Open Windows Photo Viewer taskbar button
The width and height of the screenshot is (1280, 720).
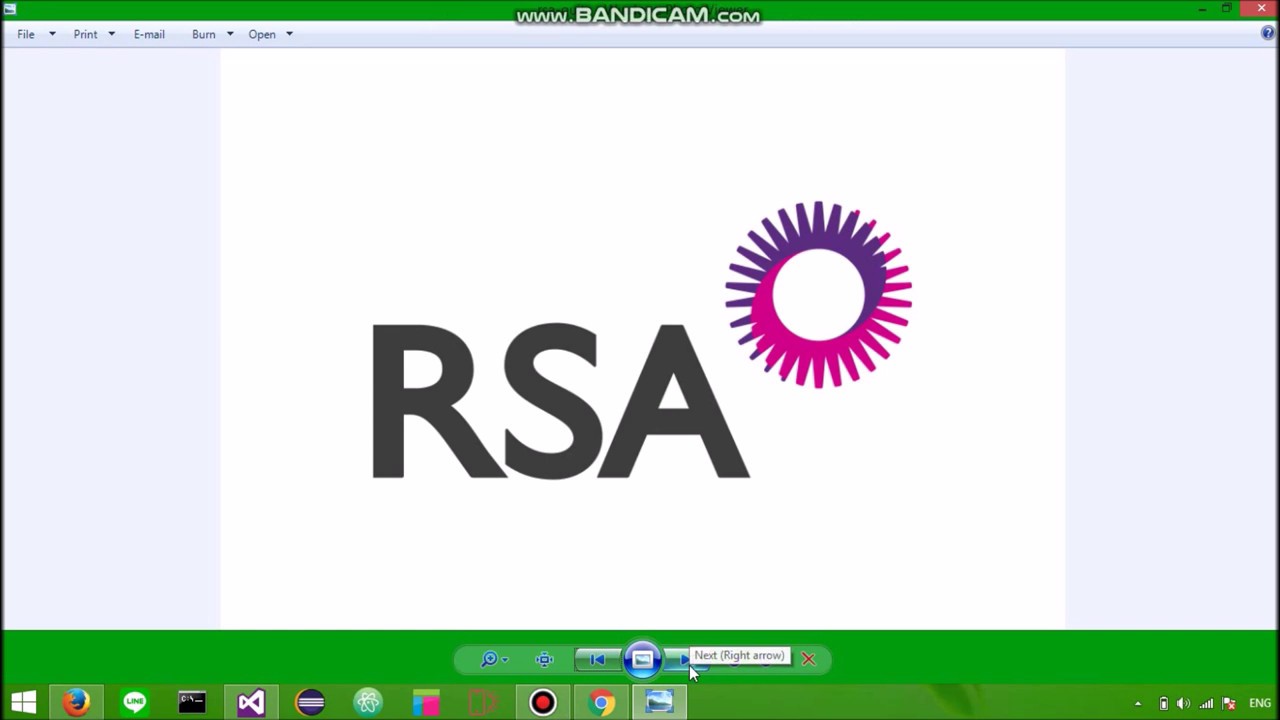pyautogui.click(x=659, y=703)
